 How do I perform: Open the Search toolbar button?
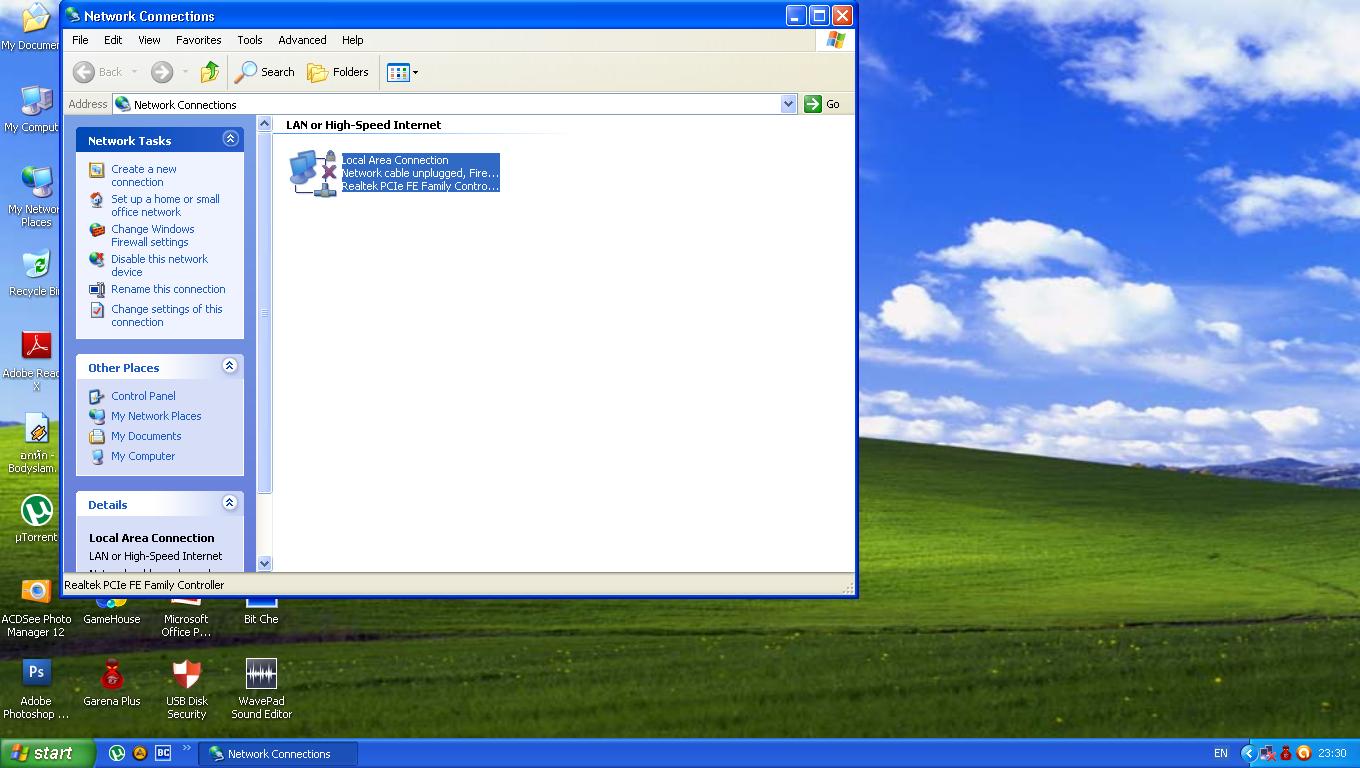(x=265, y=72)
